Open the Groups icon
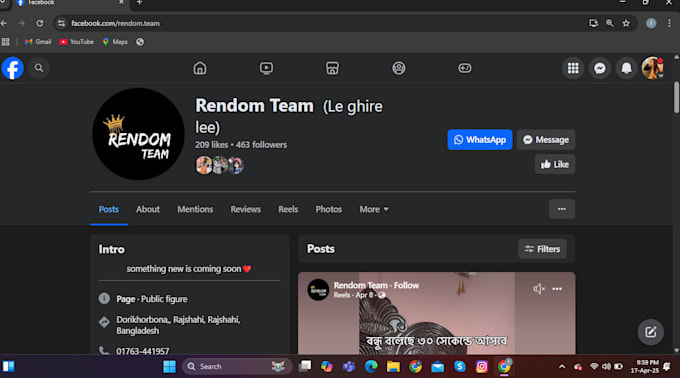This screenshot has width=680, height=378. pos(399,68)
